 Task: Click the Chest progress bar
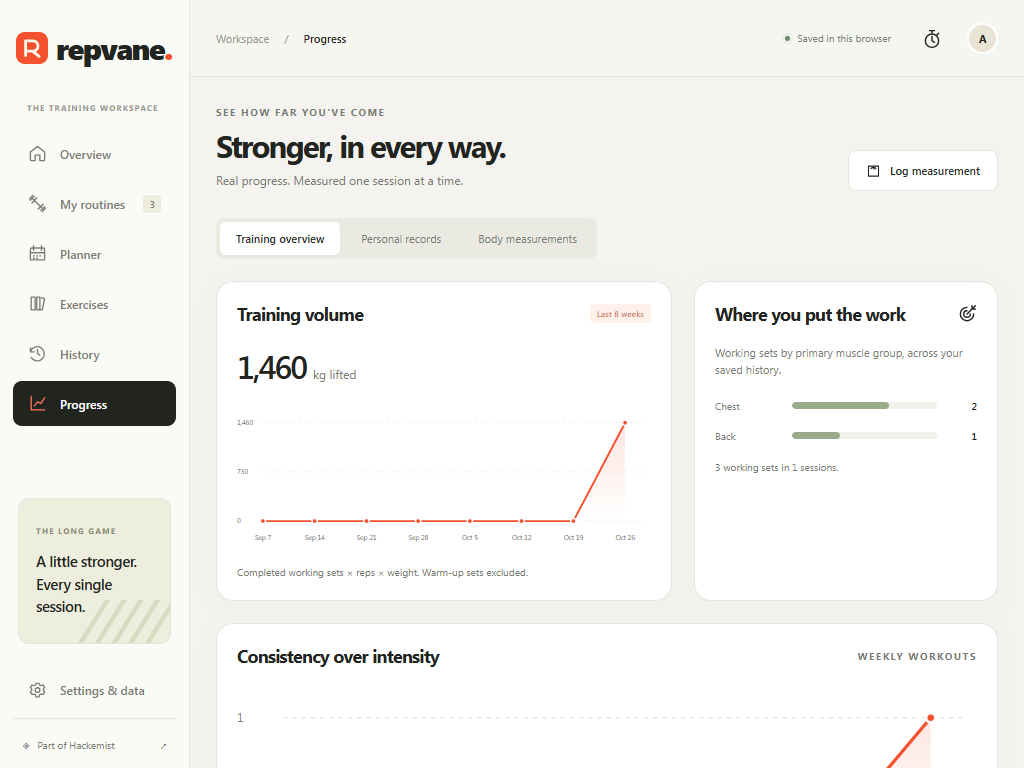pos(864,406)
